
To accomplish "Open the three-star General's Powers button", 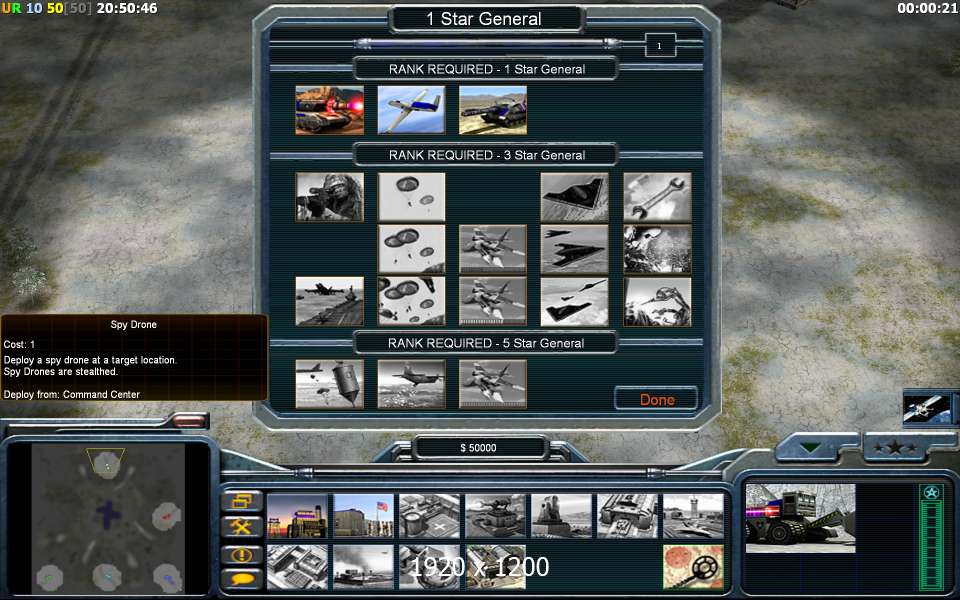I will click(894, 448).
